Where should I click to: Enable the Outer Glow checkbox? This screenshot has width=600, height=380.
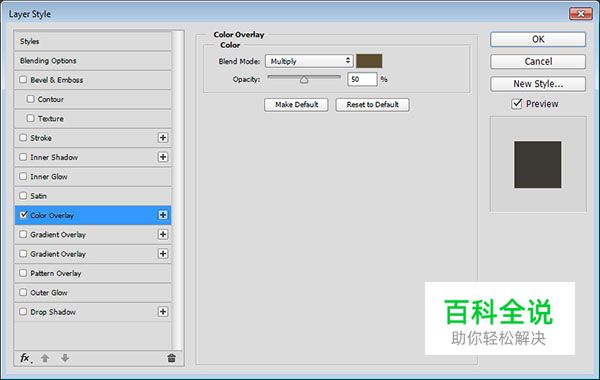point(23,292)
